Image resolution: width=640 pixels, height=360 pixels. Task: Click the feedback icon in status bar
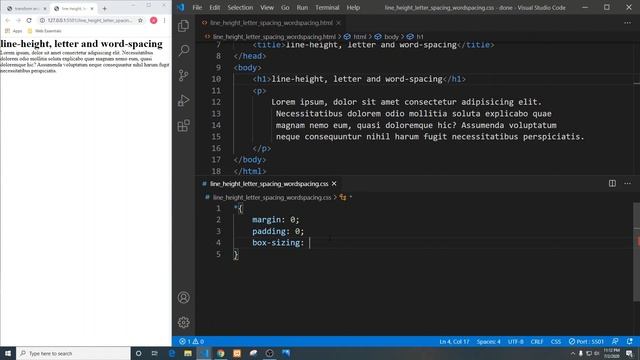pos(615,341)
